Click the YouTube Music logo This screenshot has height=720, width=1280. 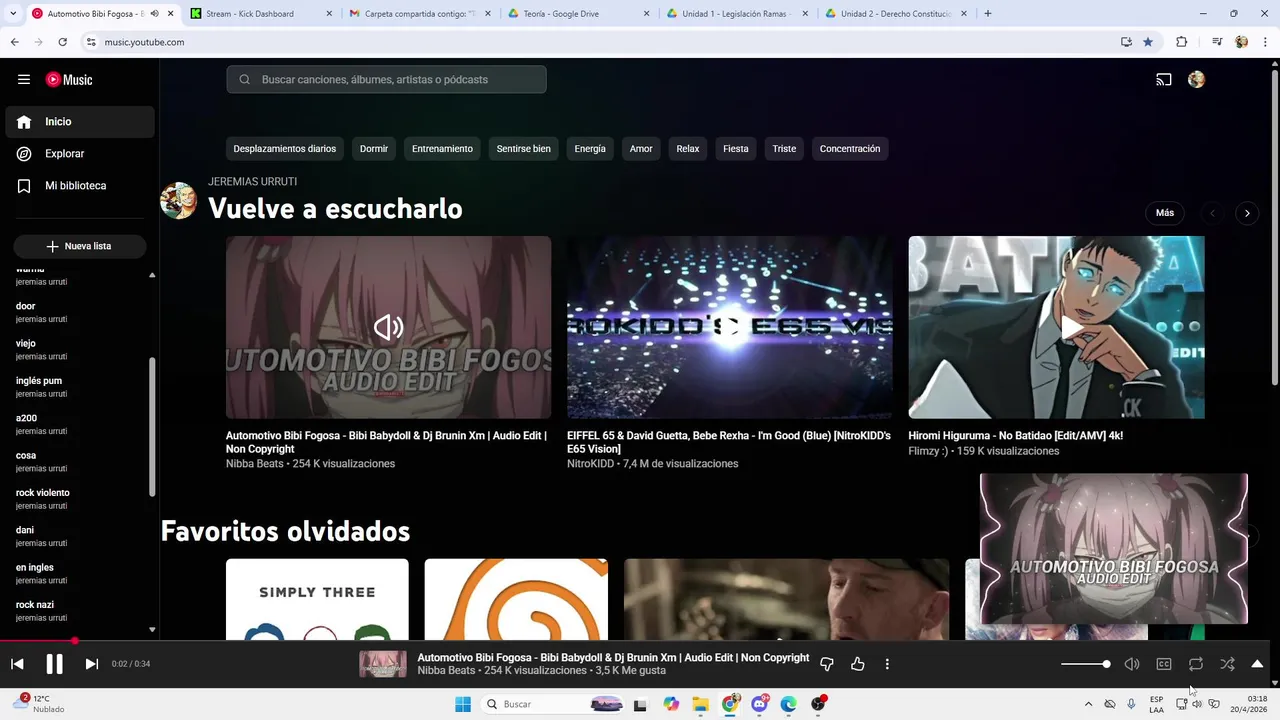[69, 80]
